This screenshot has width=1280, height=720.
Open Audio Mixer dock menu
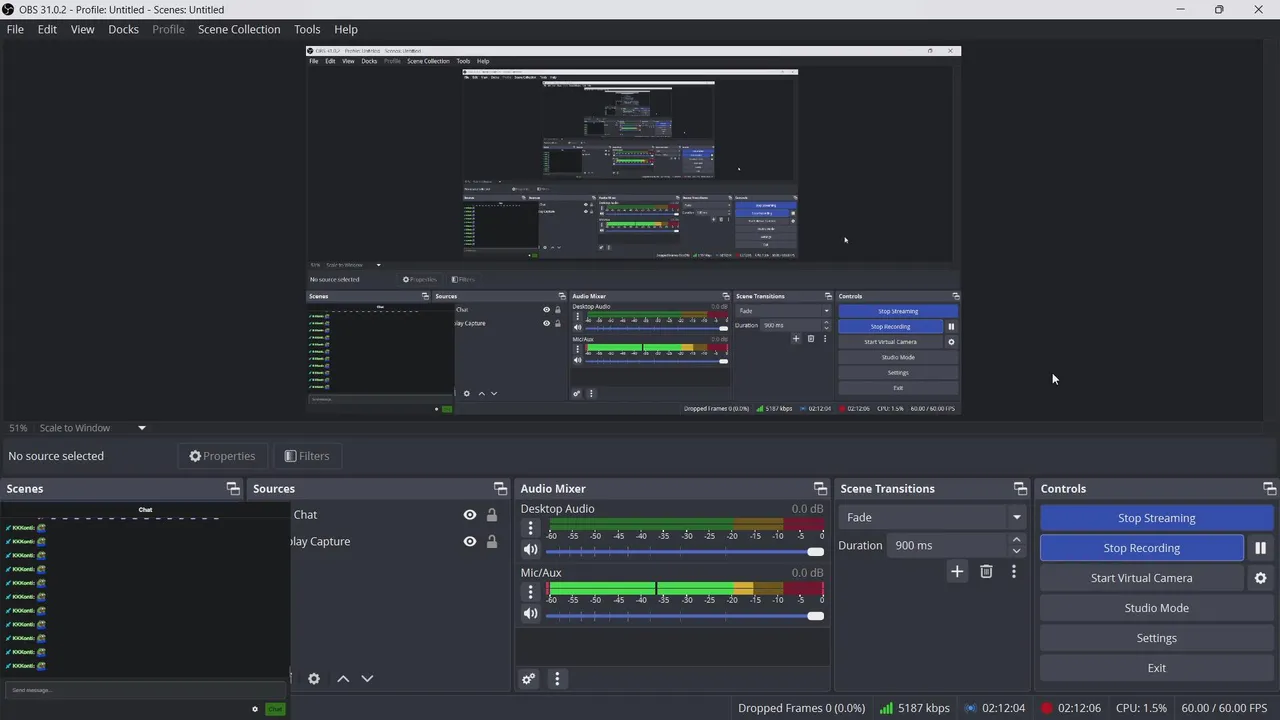[557, 679]
